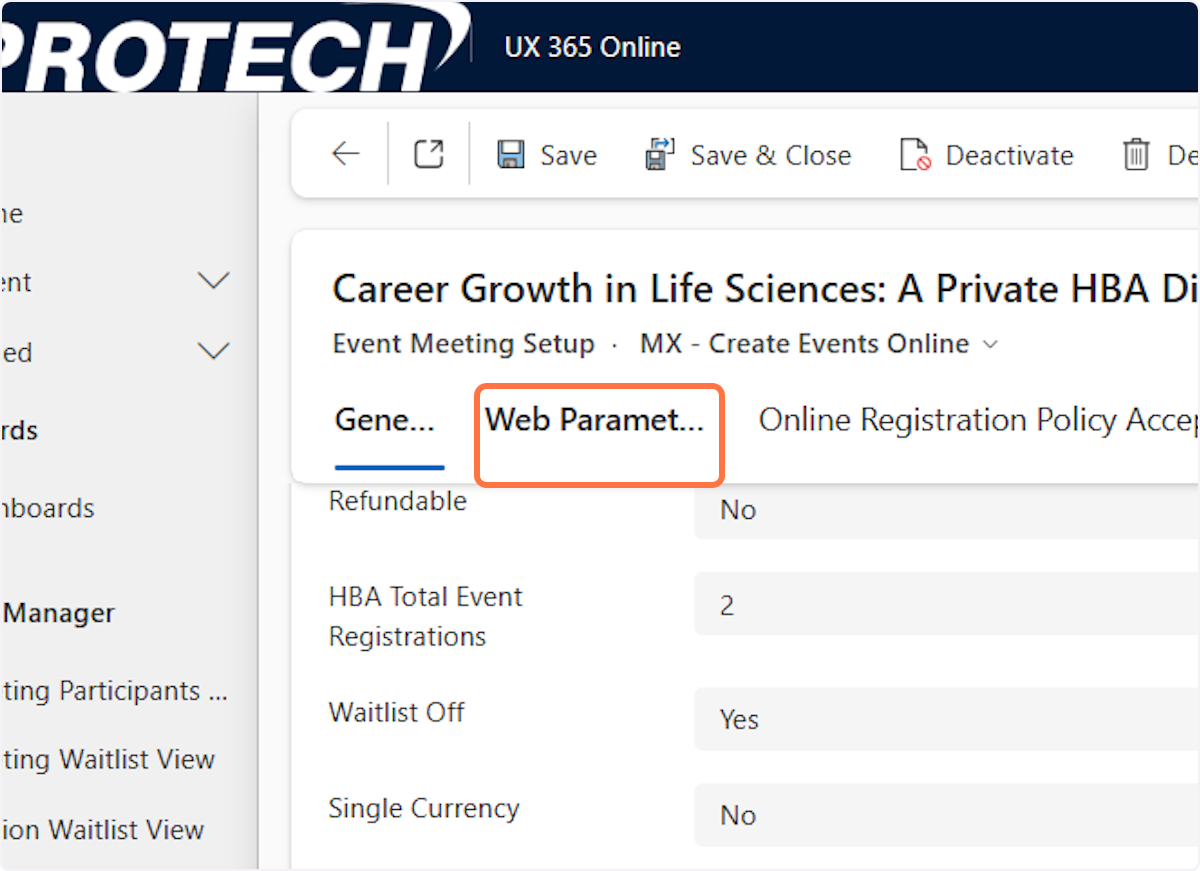Image resolution: width=1200 pixels, height=871 pixels.
Task: Click the Deactivate document icon
Action: coord(915,155)
